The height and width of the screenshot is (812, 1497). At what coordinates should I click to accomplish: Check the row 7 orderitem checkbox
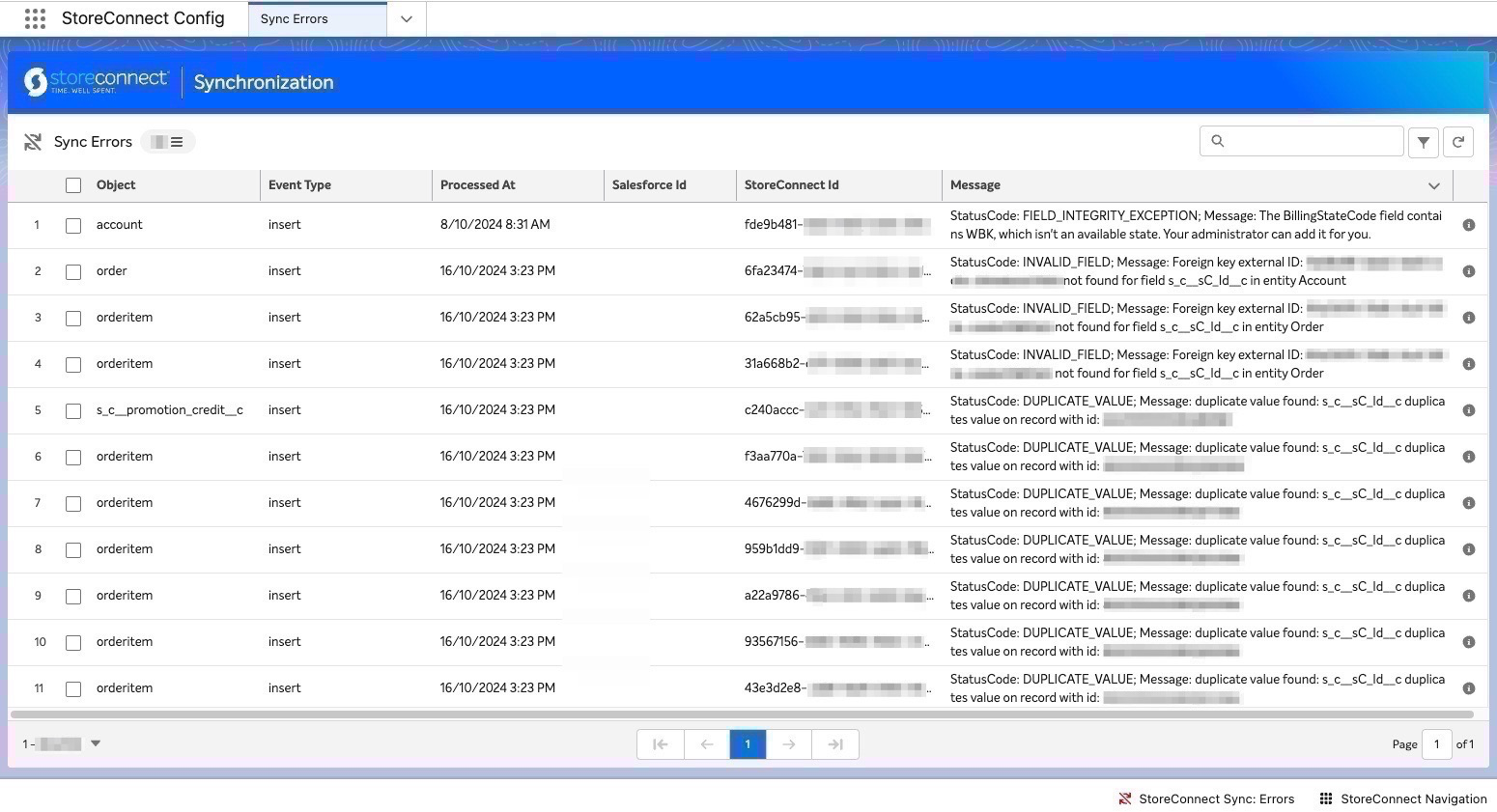[73, 504]
